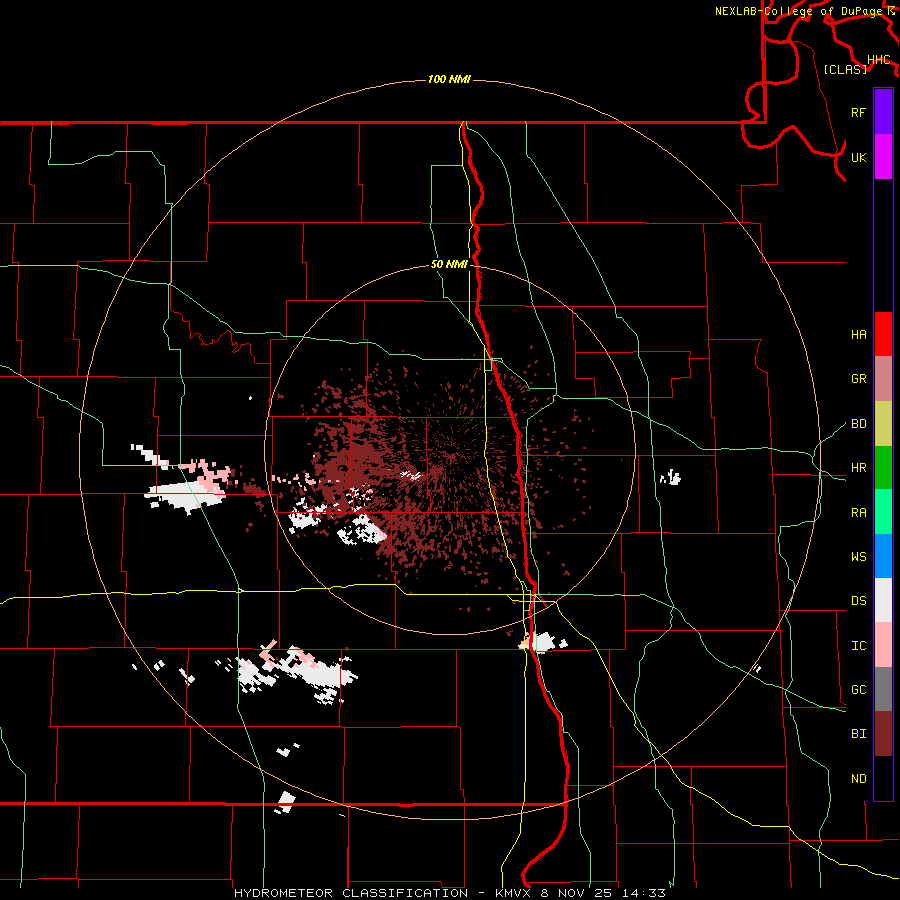Click the RF legend label

[858, 112]
